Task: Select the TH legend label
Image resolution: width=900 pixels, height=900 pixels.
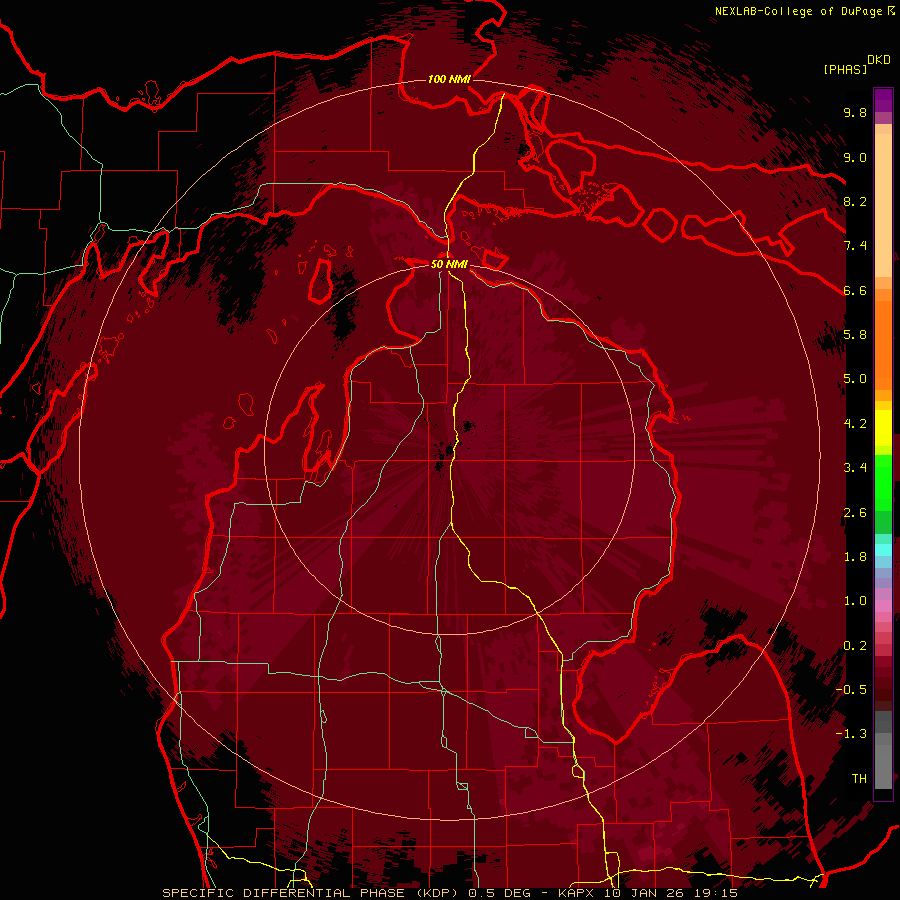Action: [x=859, y=779]
